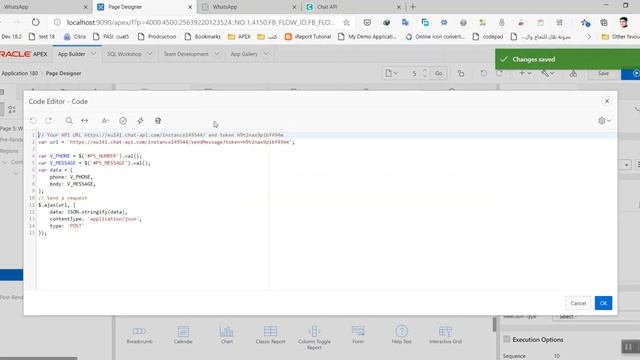Click the page lock icon in the Page Designer toolbar
This screenshot has height=360, width=640.
(461, 73)
